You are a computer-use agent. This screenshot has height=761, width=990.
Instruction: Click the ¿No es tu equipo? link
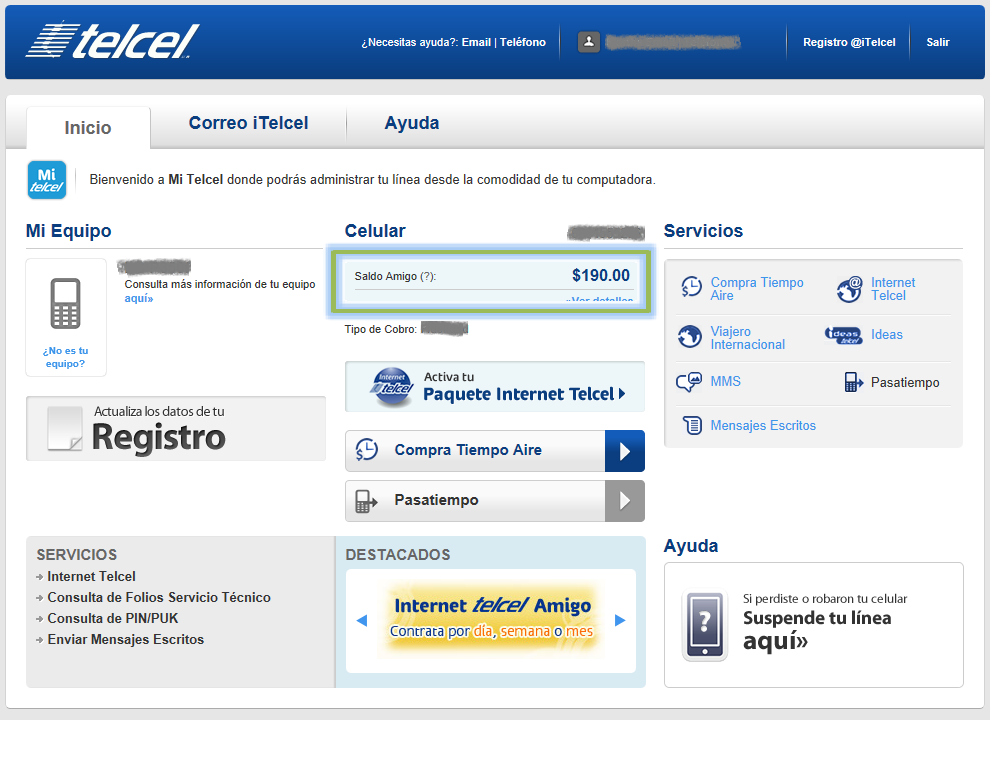[66, 357]
